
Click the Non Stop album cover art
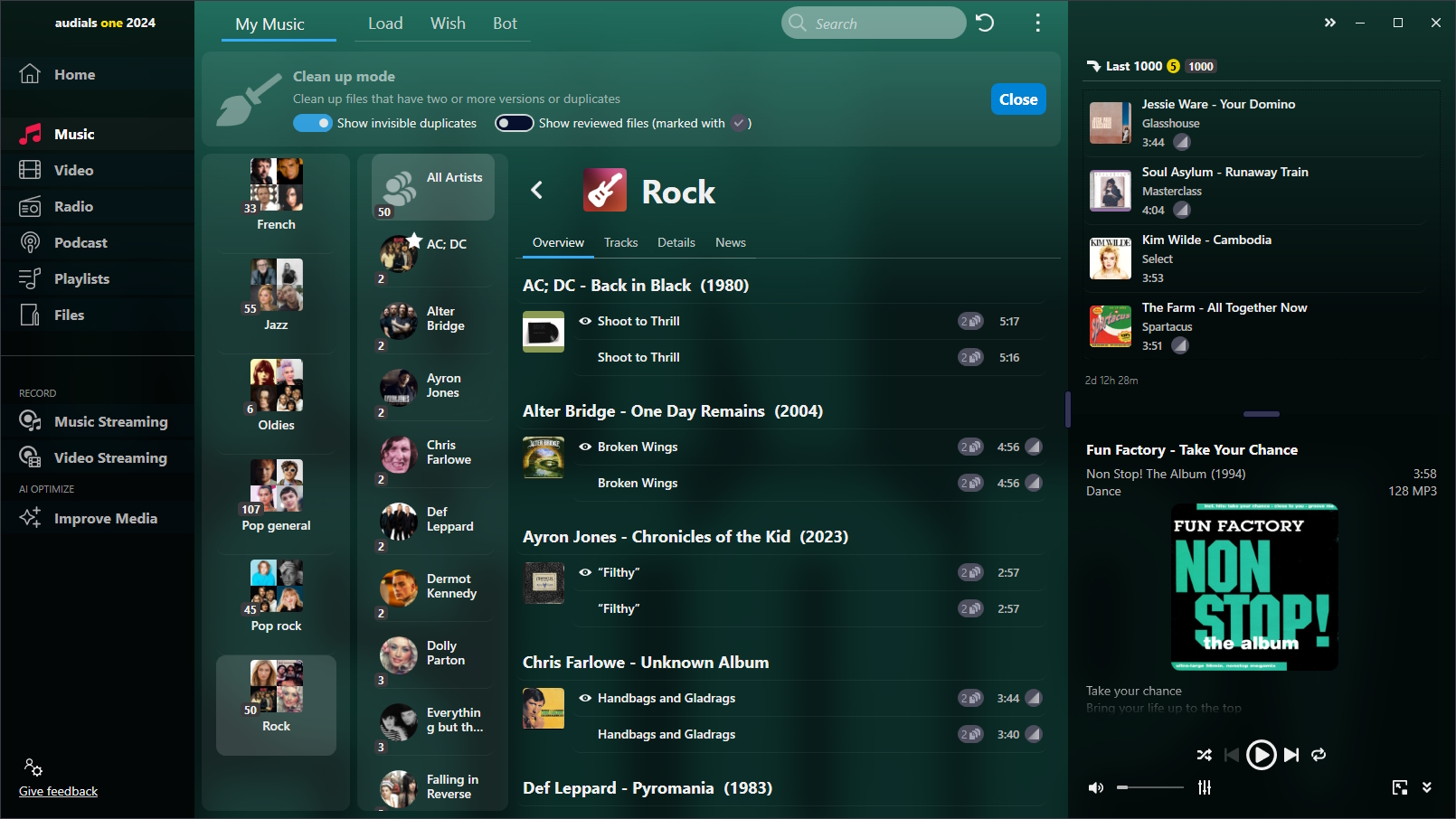click(x=1254, y=588)
